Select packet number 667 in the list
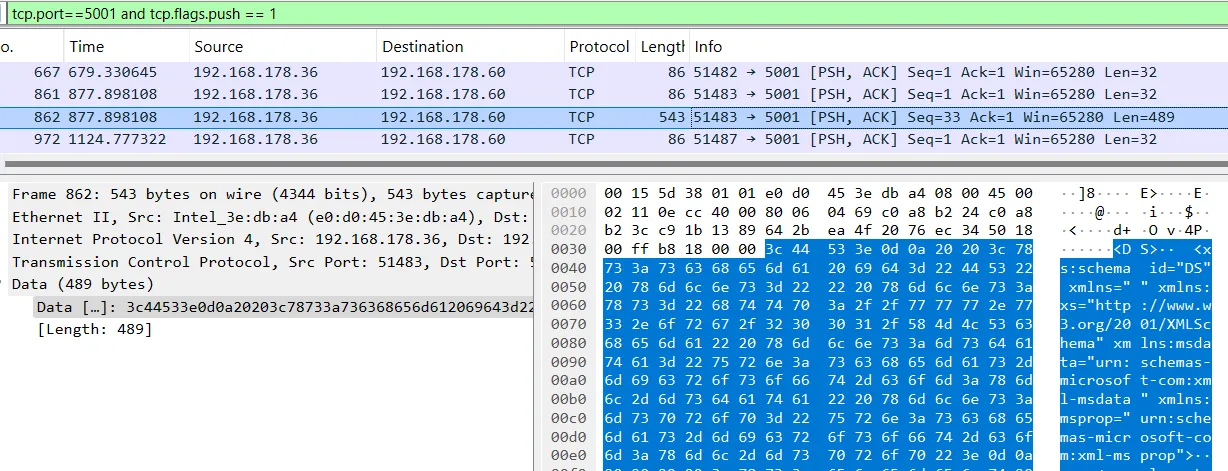This screenshot has width=1228, height=471. tap(400, 72)
